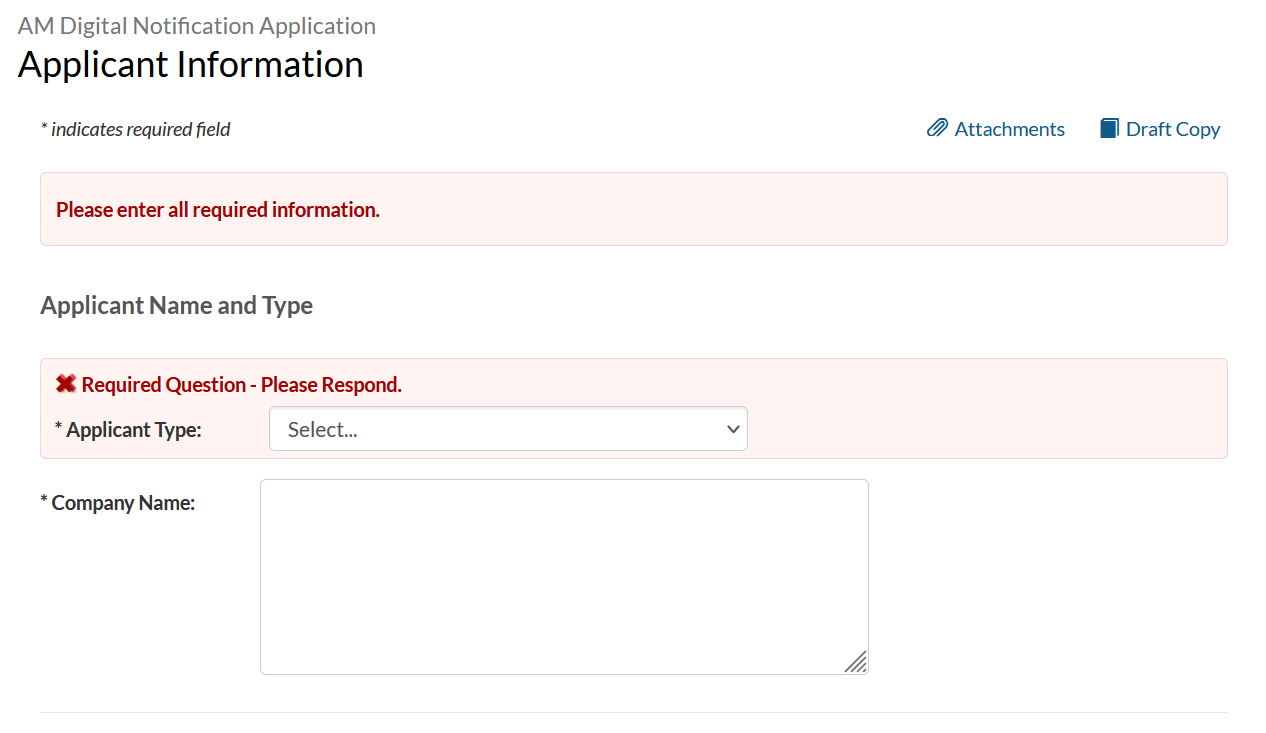Click the red X error icon
This screenshot has width=1266, height=733.
click(66, 384)
